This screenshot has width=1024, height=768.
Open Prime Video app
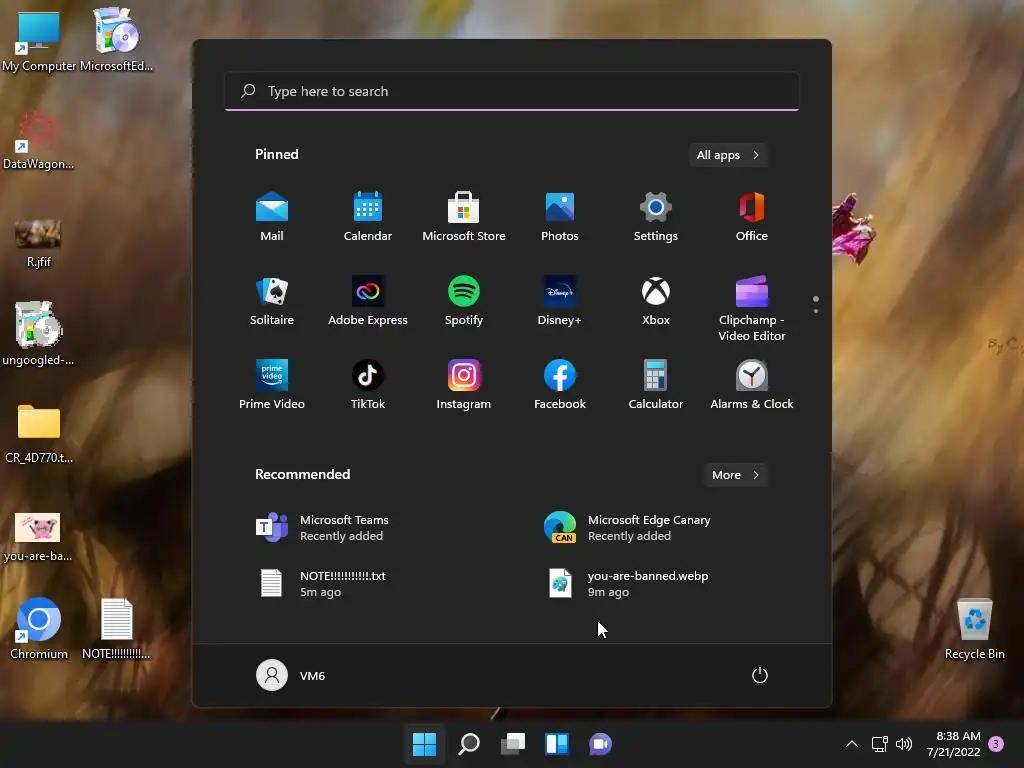click(x=272, y=385)
